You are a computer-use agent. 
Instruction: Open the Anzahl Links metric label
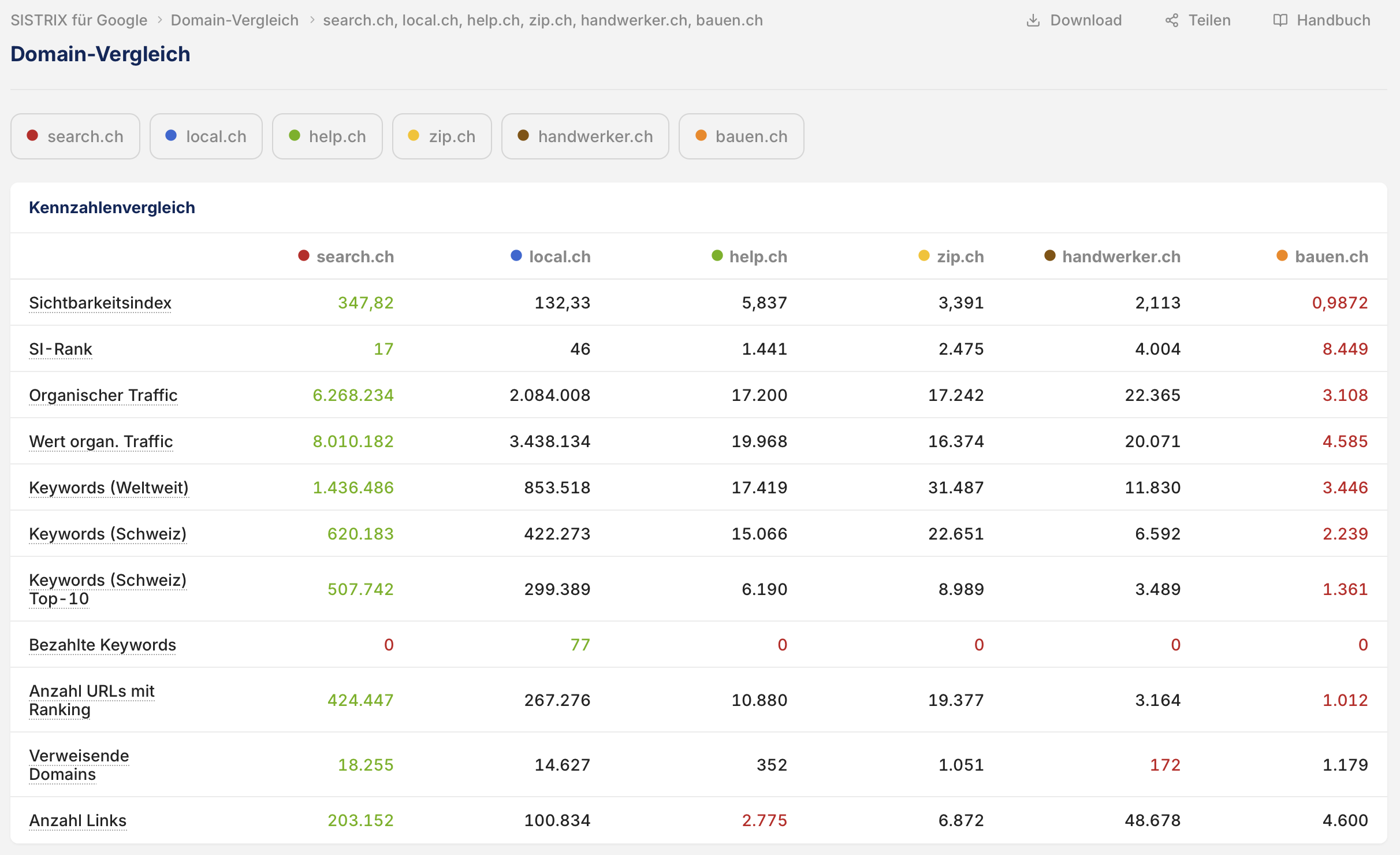(x=78, y=820)
